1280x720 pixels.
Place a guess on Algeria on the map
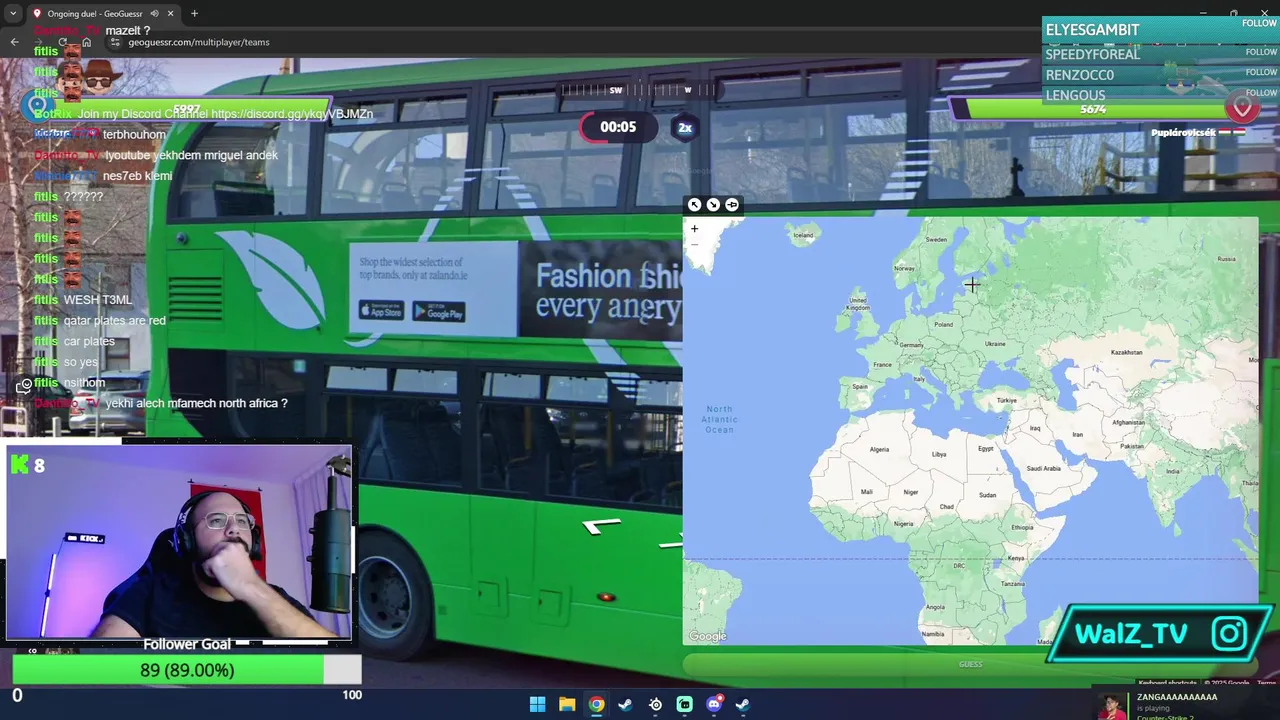[x=880, y=449]
